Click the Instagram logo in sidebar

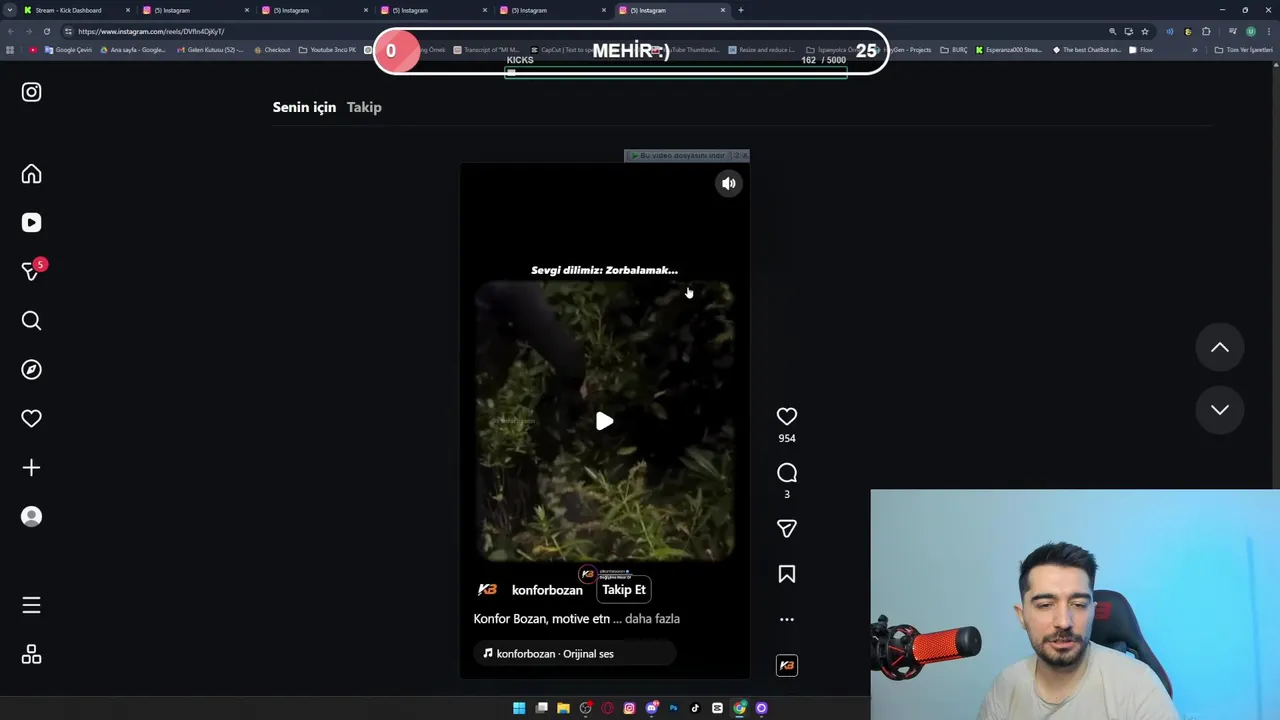[31, 92]
